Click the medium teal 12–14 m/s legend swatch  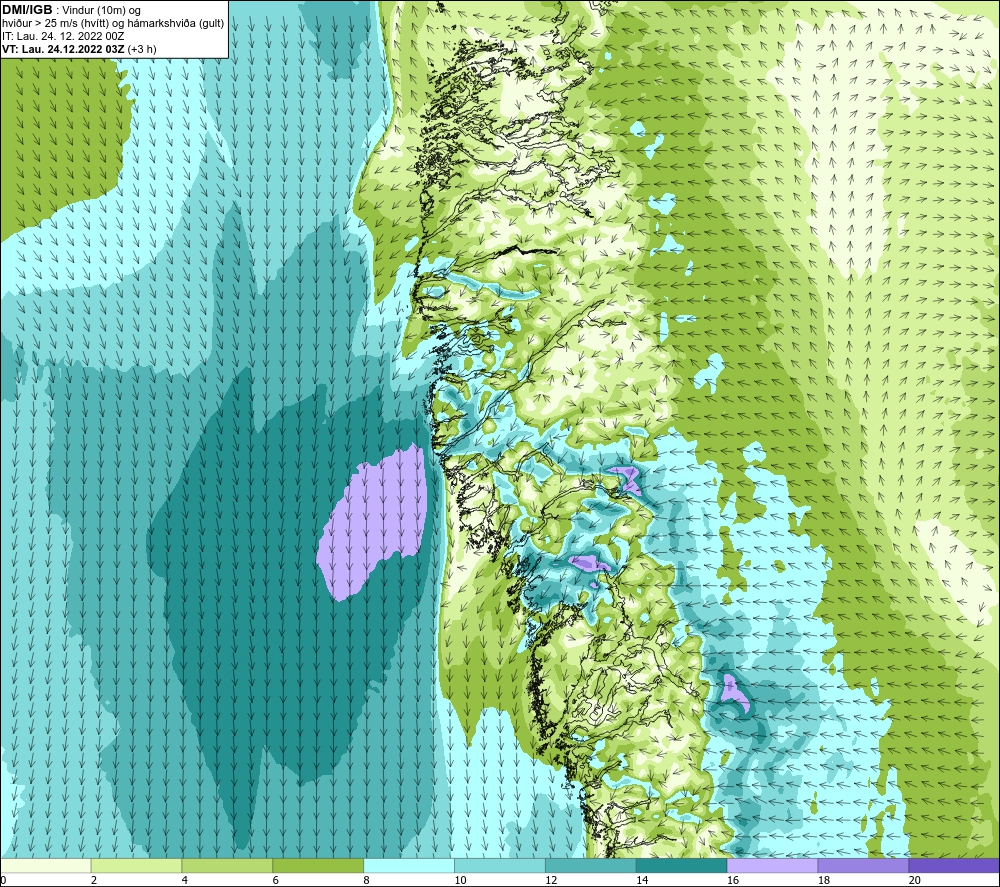591,865
